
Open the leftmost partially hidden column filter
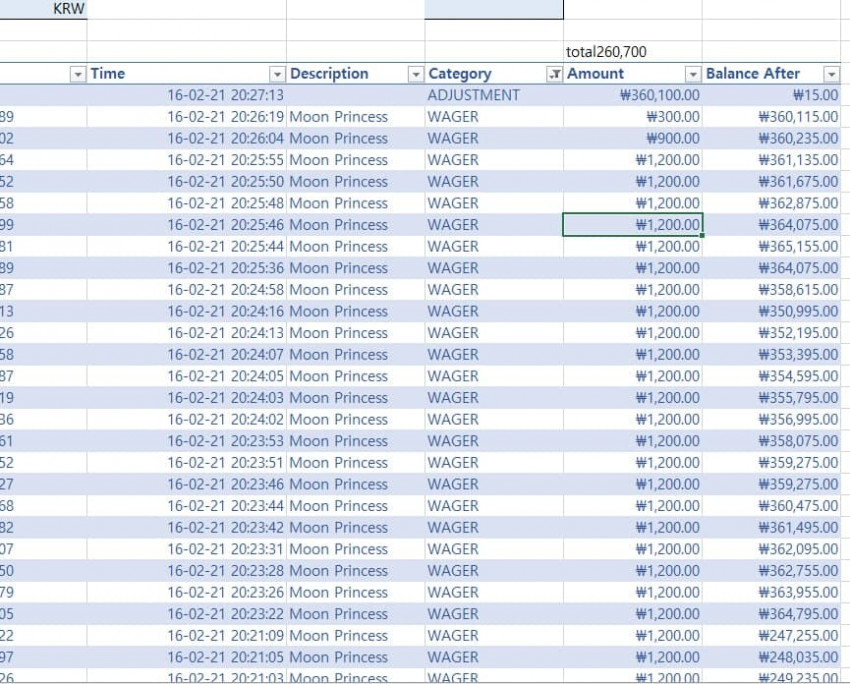[x=78, y=74]
